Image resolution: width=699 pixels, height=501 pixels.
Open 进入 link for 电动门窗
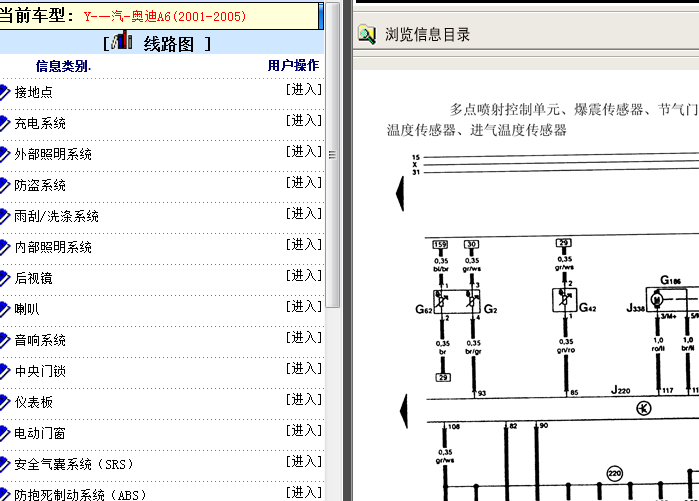coord(304,430)
